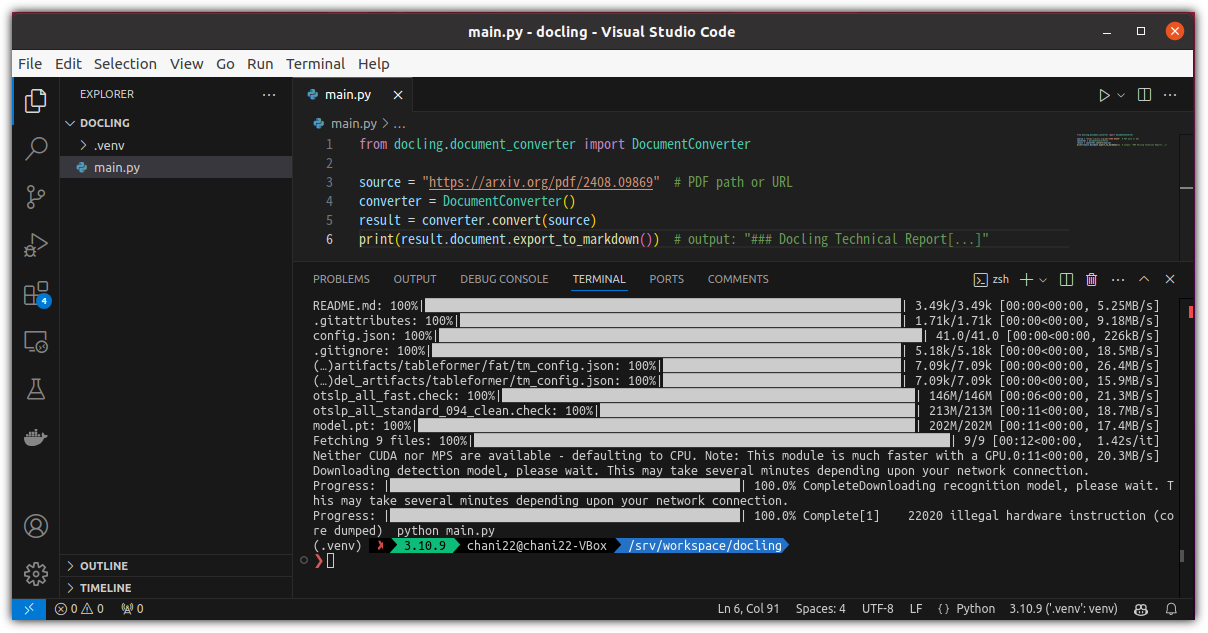Open the Explorer view in activity bar

tap(36, 101)
